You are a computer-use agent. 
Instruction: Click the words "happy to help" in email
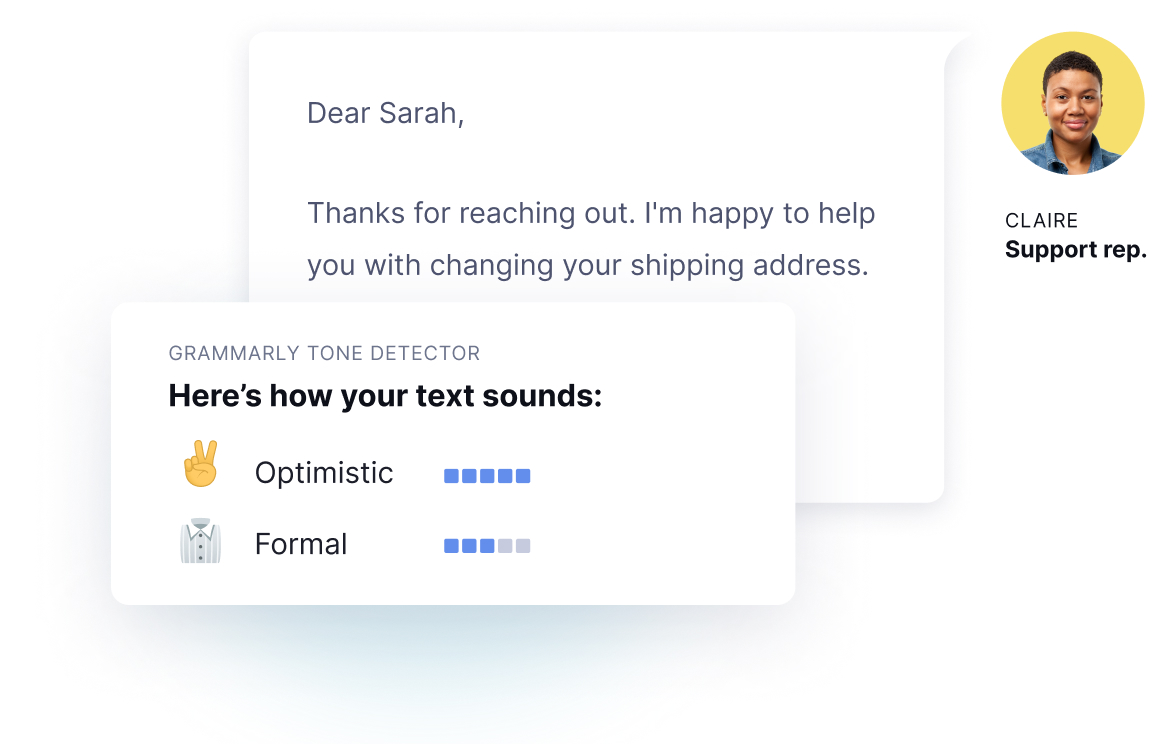pos(783,214)
